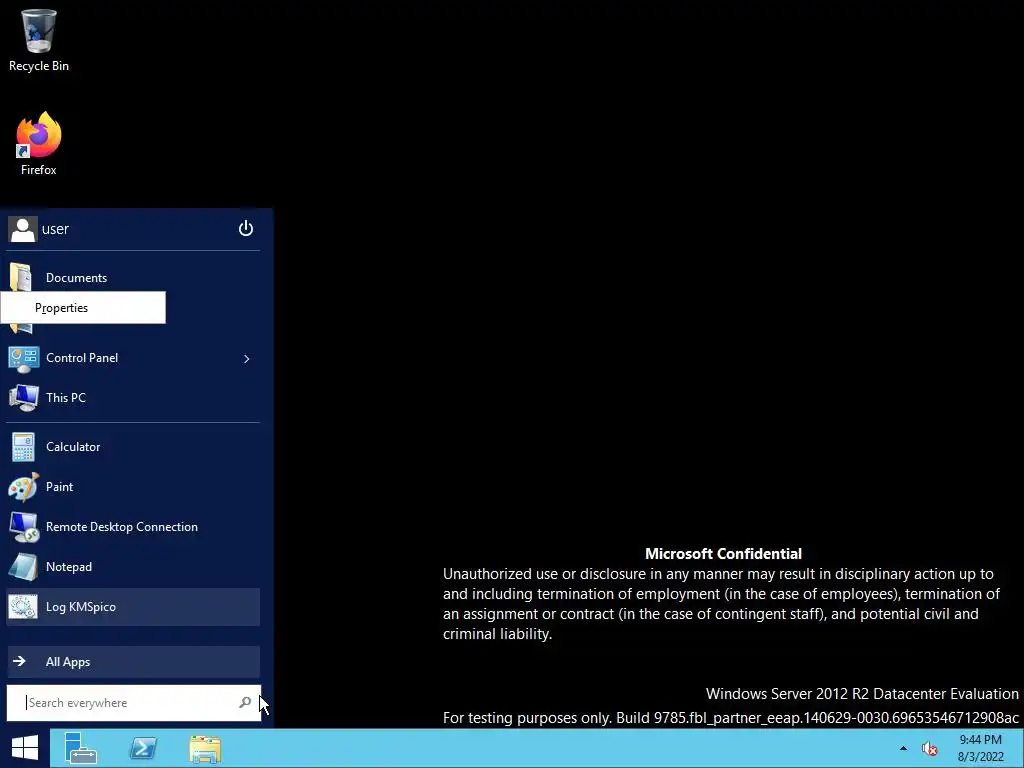Viewport: 1024px width, 768px height.
Task: Open the Notepad icon
Action: coord(24,567)
